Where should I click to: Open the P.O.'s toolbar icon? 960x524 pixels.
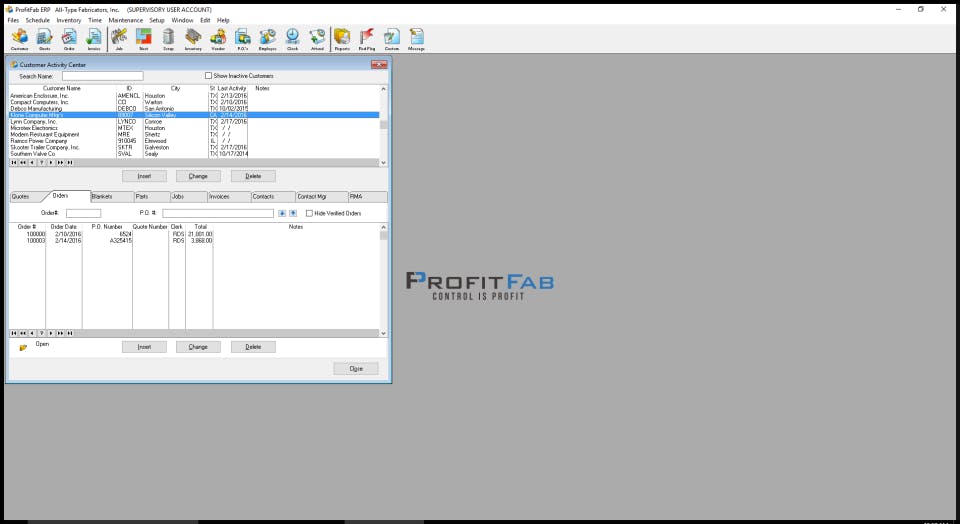[x=242, y=39]
